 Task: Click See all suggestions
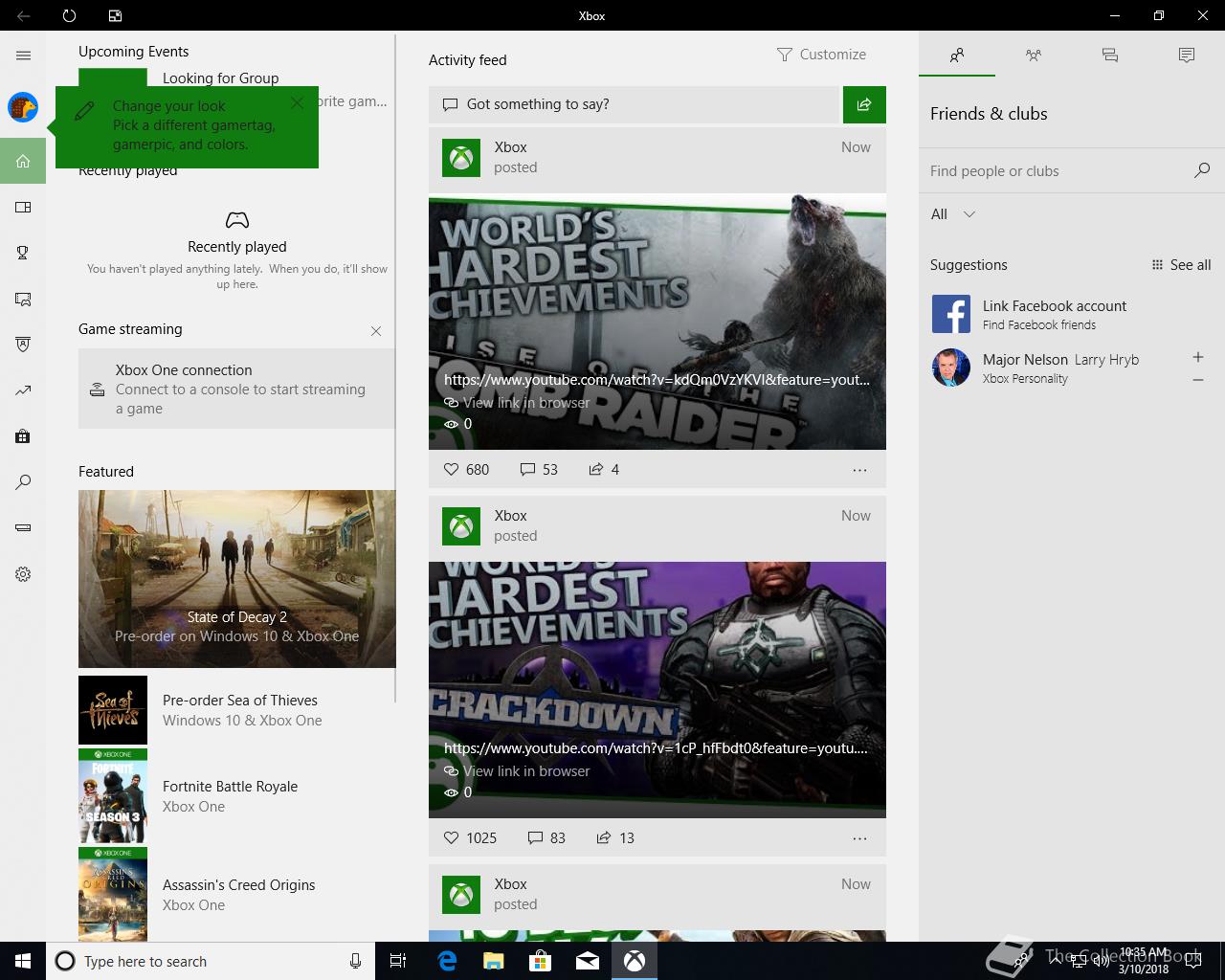(1181, 265)
